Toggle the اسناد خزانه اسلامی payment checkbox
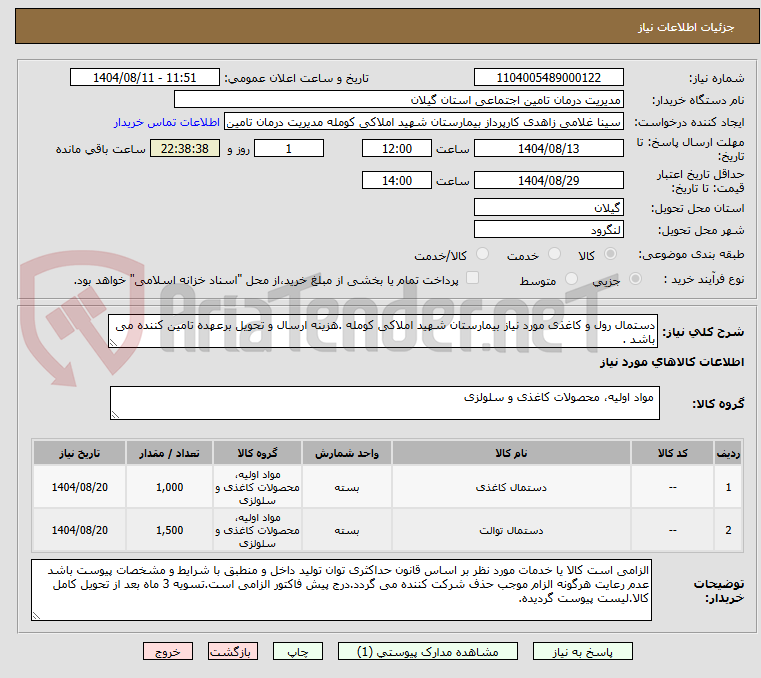 472,278
